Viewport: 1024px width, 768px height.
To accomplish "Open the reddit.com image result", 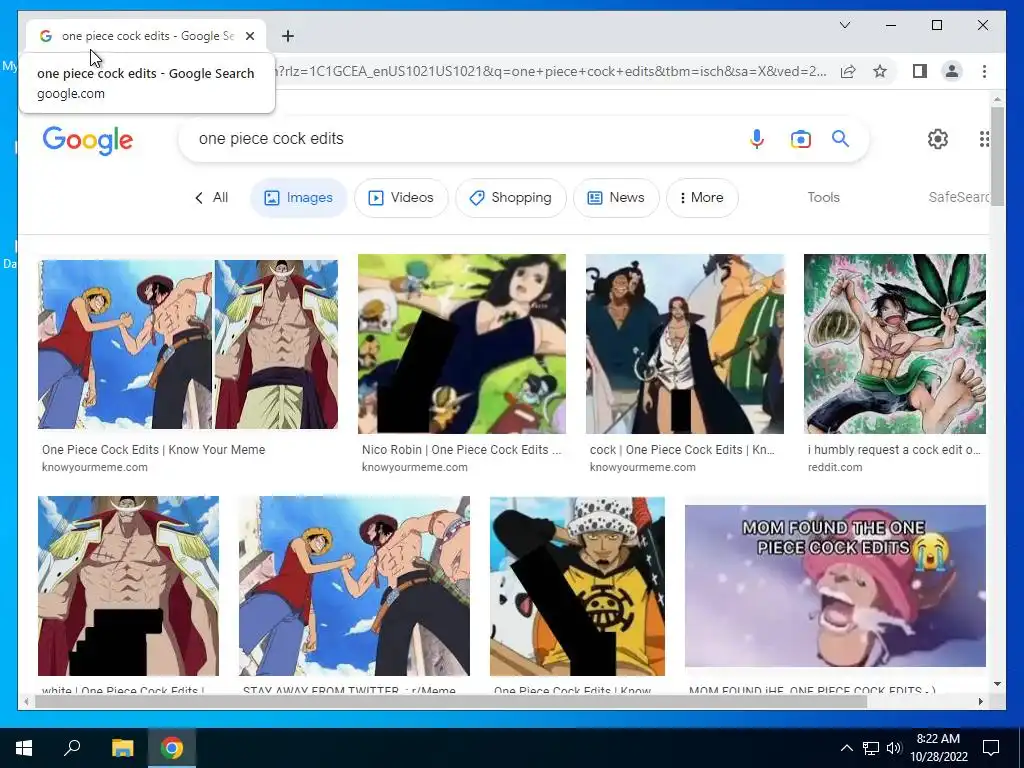I will click(895, 344).
